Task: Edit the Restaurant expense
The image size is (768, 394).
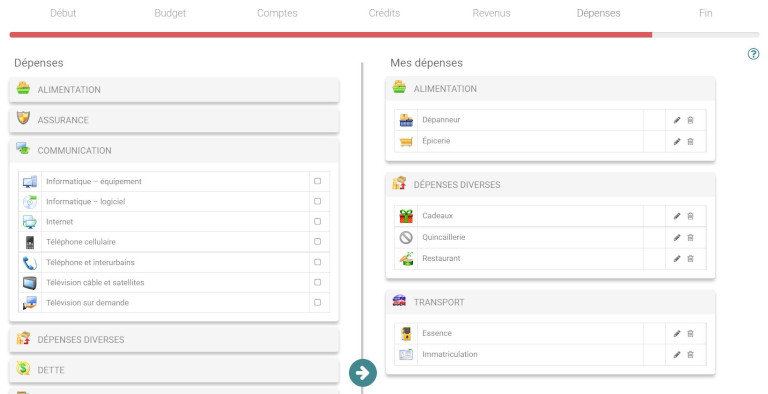Action: tap(677, 259)
